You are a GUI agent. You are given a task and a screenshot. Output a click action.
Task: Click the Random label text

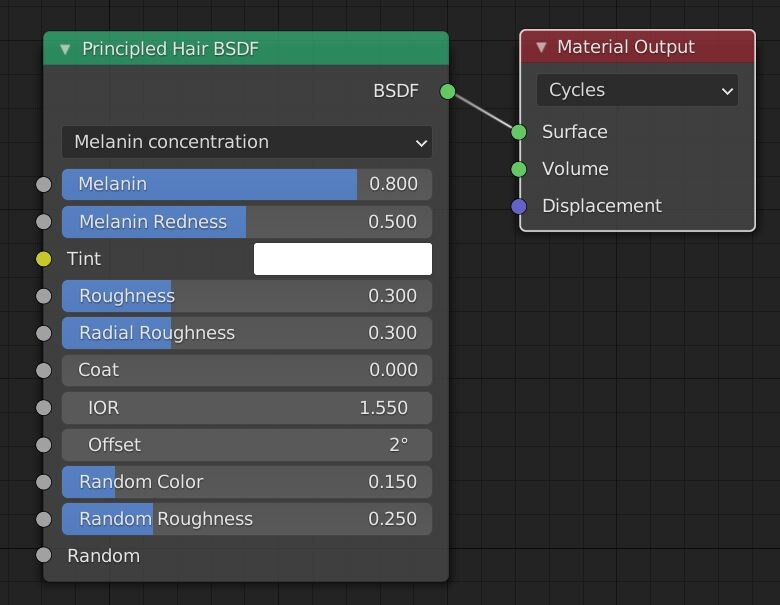click(103, 556)
